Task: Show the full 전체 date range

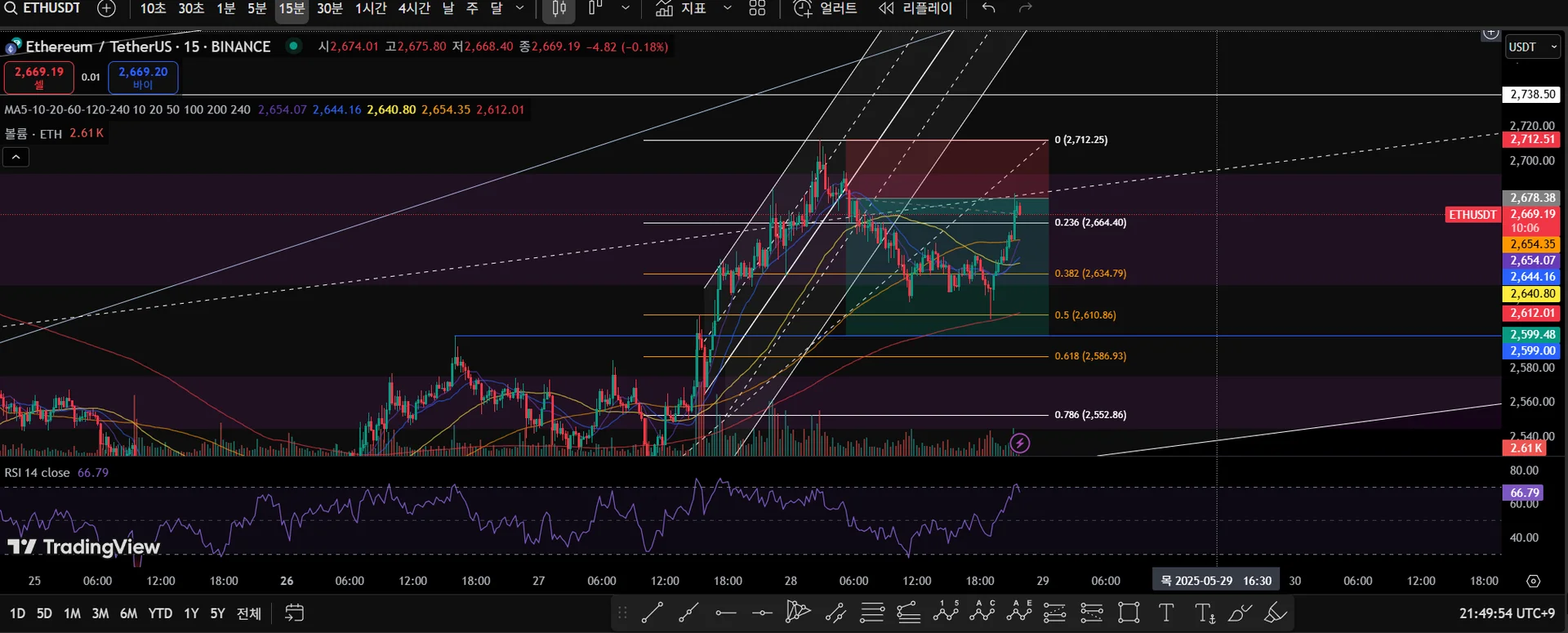Action: coord(248,613)
